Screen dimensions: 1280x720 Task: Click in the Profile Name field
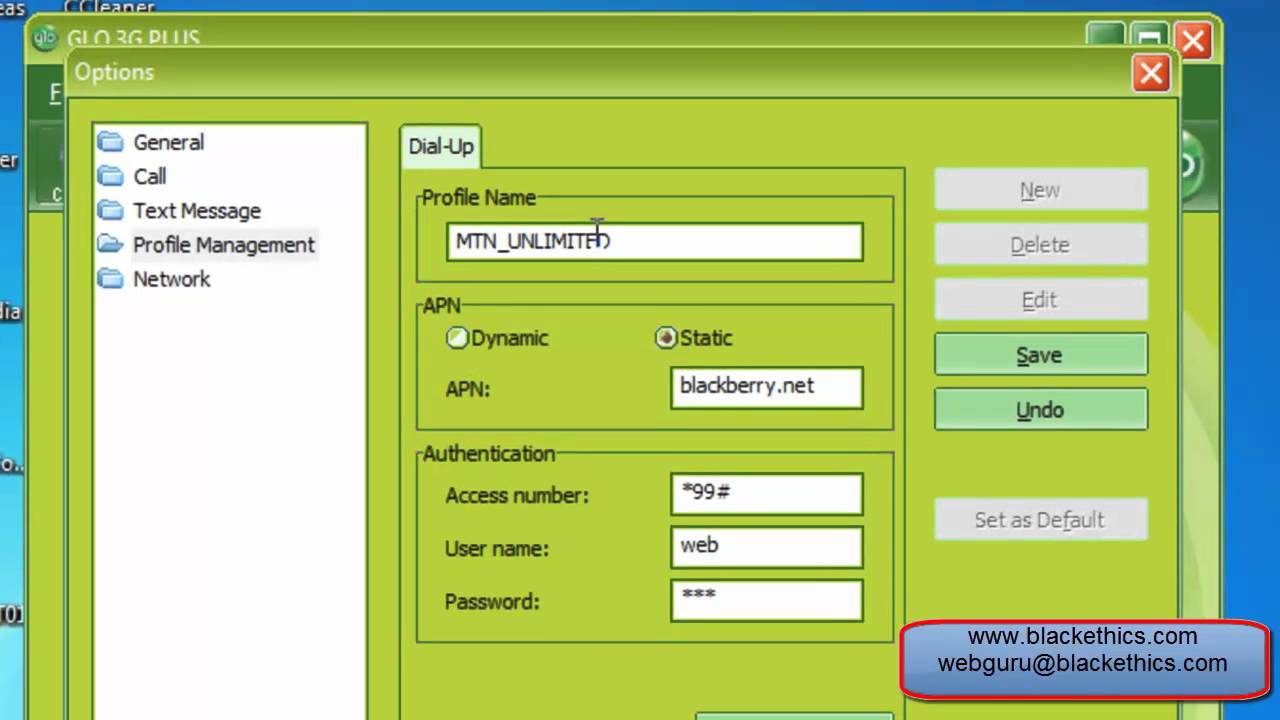click(x=655, y=242)
